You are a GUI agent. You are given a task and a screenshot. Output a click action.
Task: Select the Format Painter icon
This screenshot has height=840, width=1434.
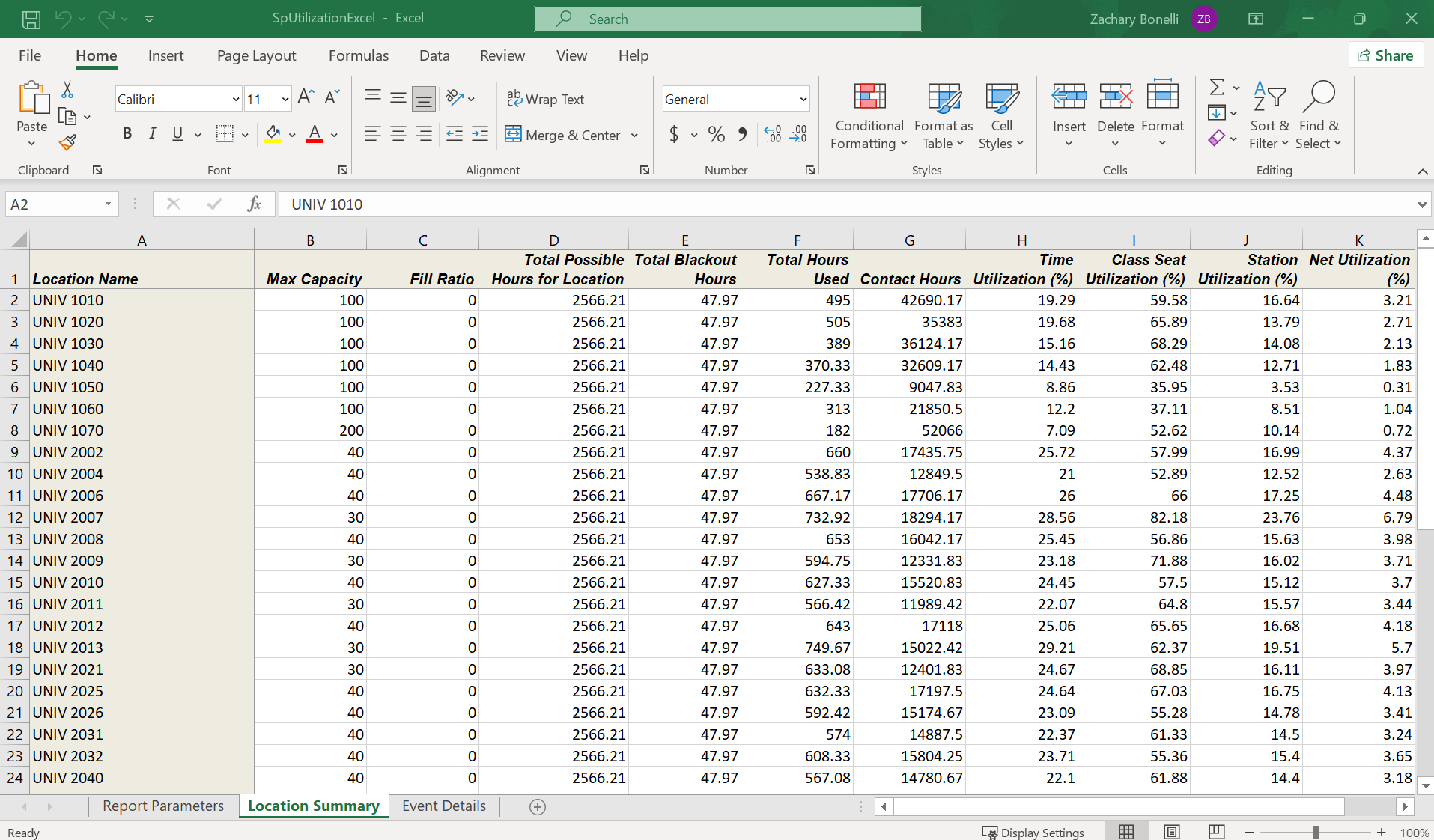tap(67, 142)
